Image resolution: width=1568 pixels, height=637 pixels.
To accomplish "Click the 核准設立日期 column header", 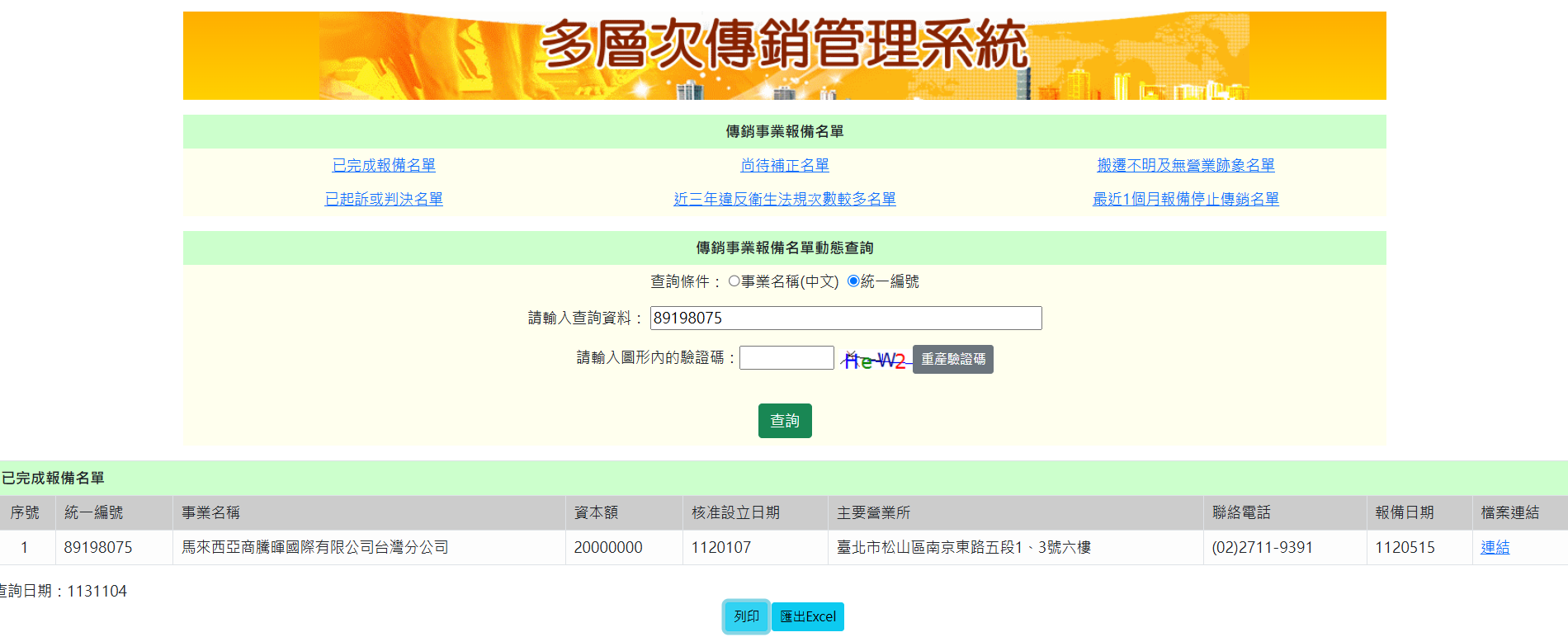I will pos(755,512).
